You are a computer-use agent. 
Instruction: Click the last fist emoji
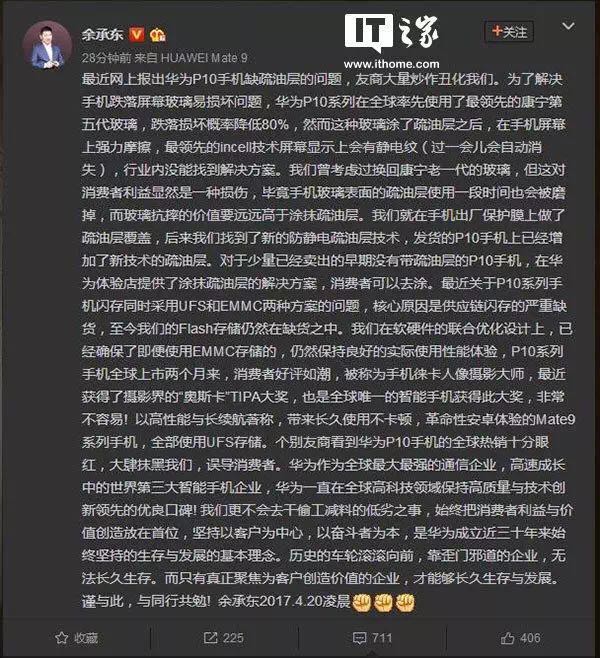405,602
